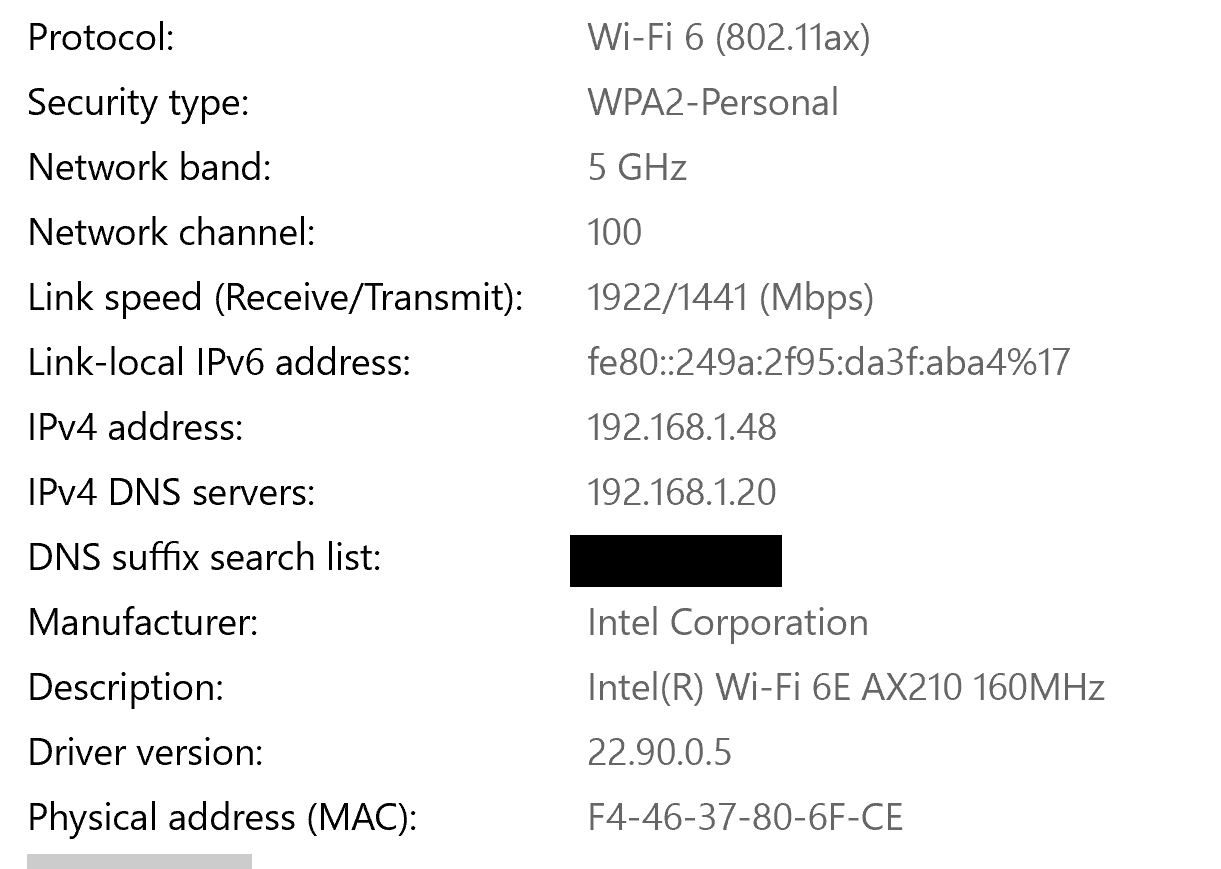This screenshot has width=1221, height=869.
Task: Select the 1922/1441 (Mbps) link speed value
Action: click(x=730, y=297)
